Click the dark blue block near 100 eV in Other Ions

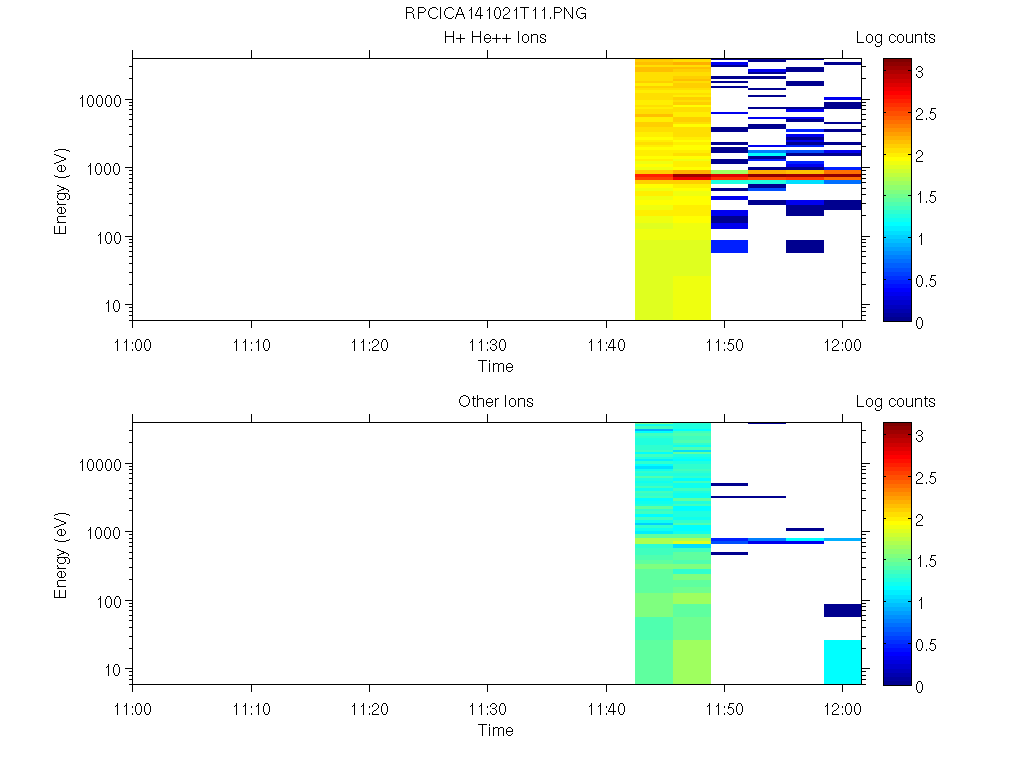(x=842, y=611)
